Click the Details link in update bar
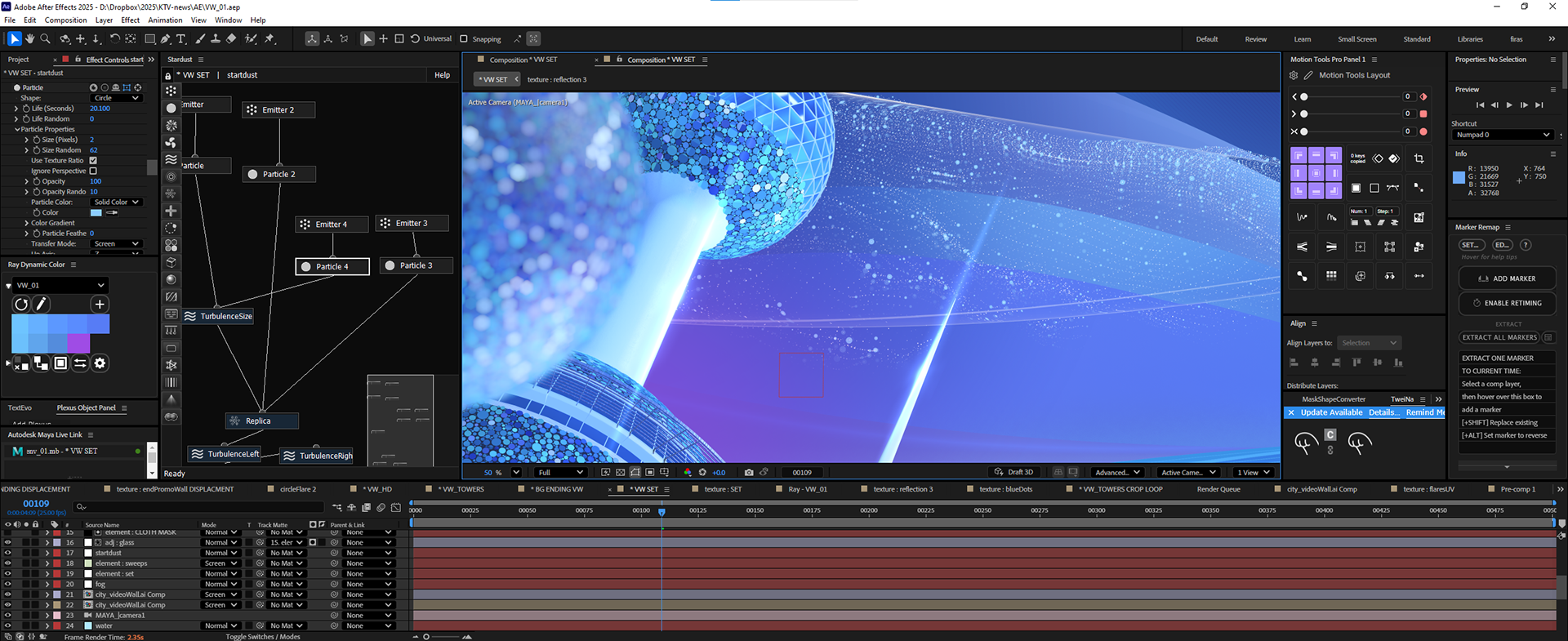Image resolution: width=1568 pixels, height=641 pixels. point(1383,412)
